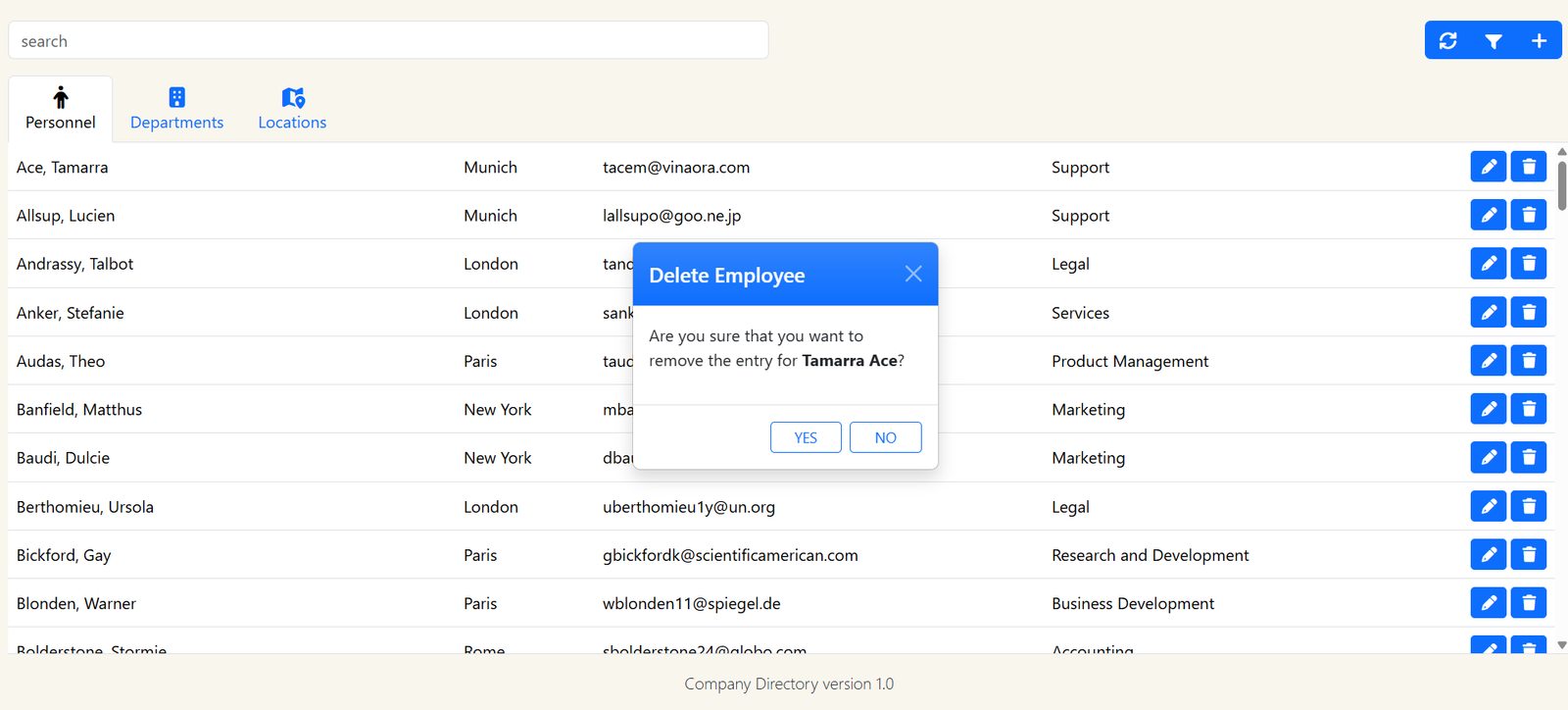Edit Matthus Banfield's entry

click(x=1489, y=409)
